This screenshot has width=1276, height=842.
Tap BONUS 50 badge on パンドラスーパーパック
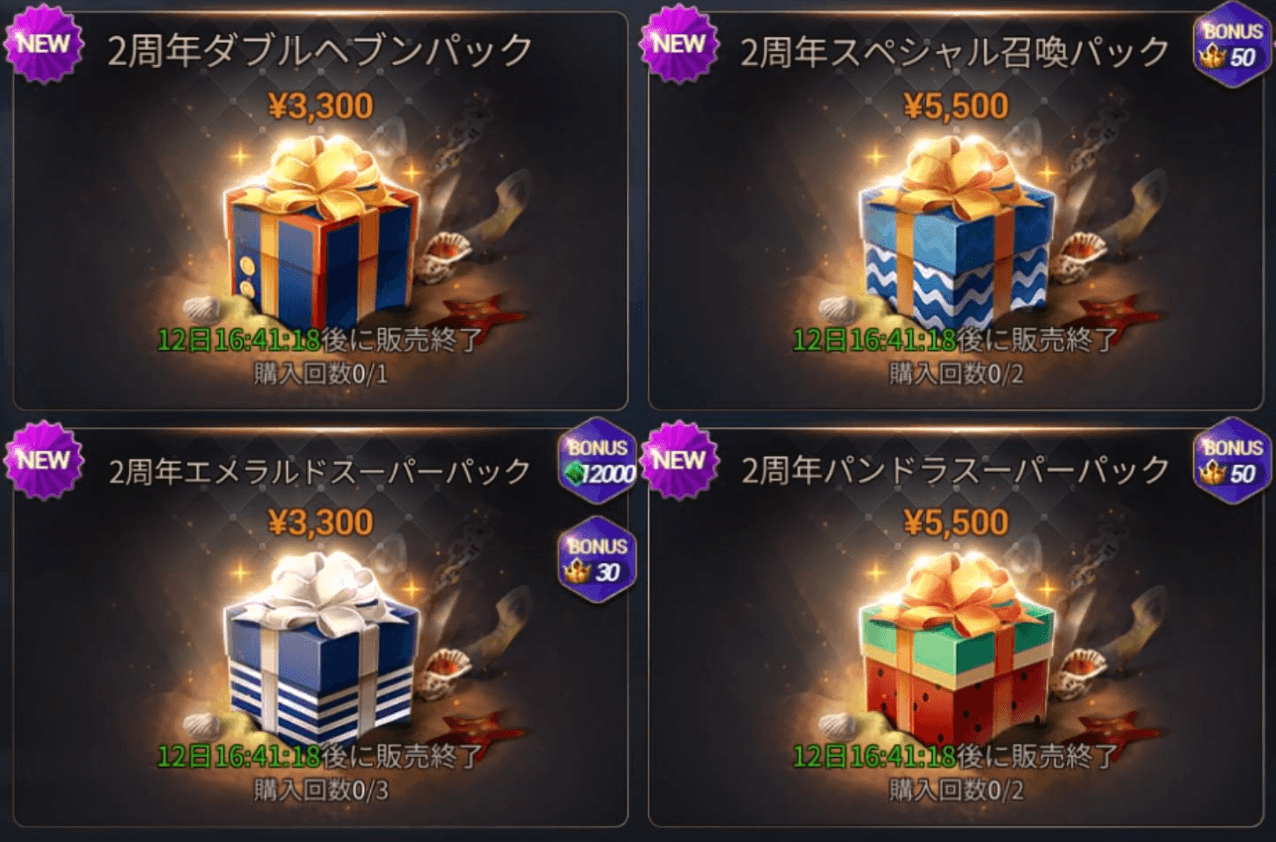coord(1231,461)
